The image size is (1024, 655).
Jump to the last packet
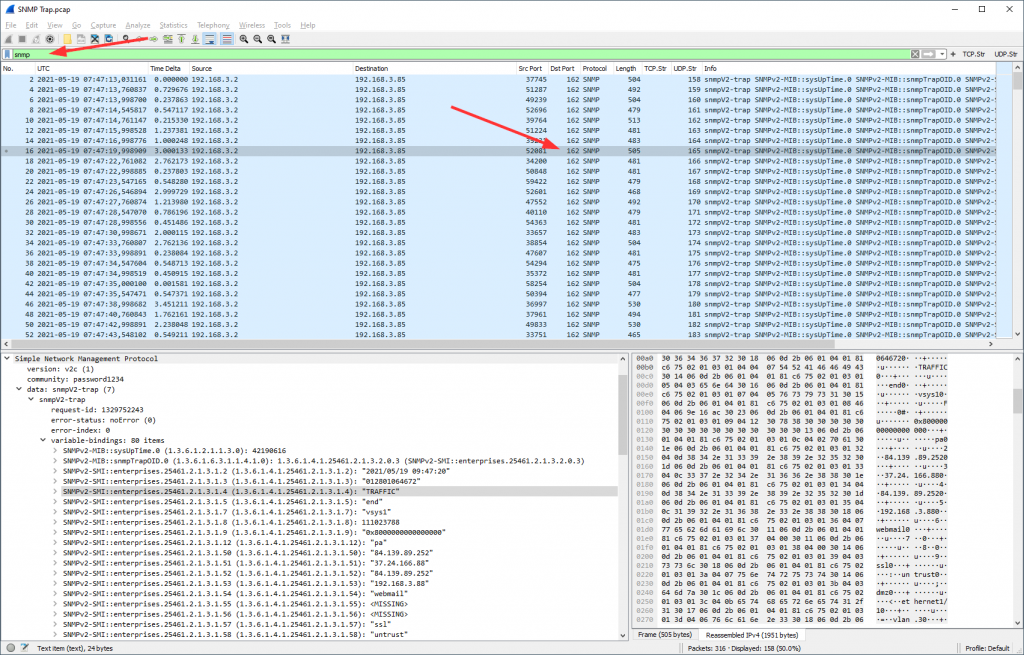pos(195,39)
